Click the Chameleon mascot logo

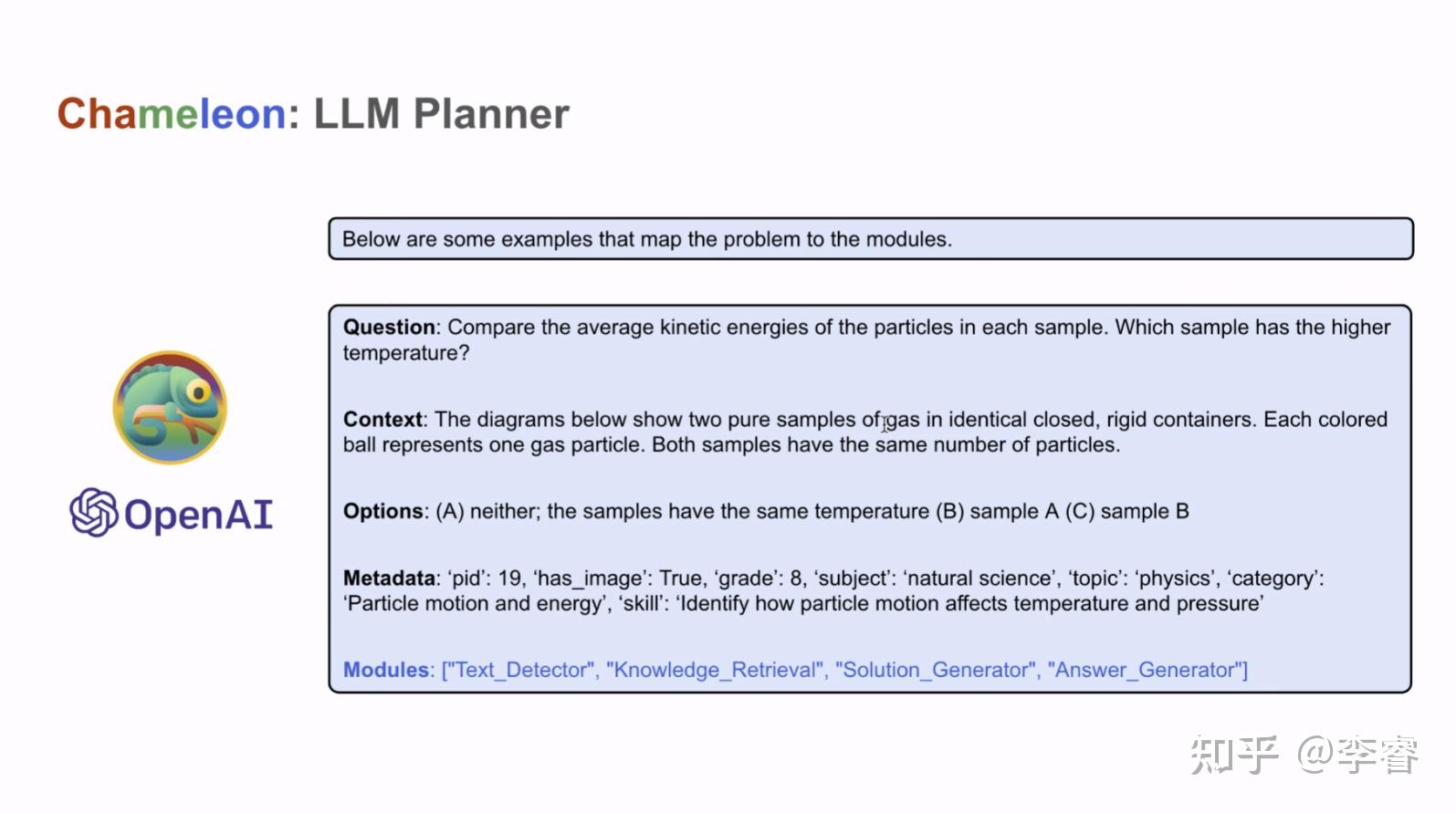click(x=170, y=407)
